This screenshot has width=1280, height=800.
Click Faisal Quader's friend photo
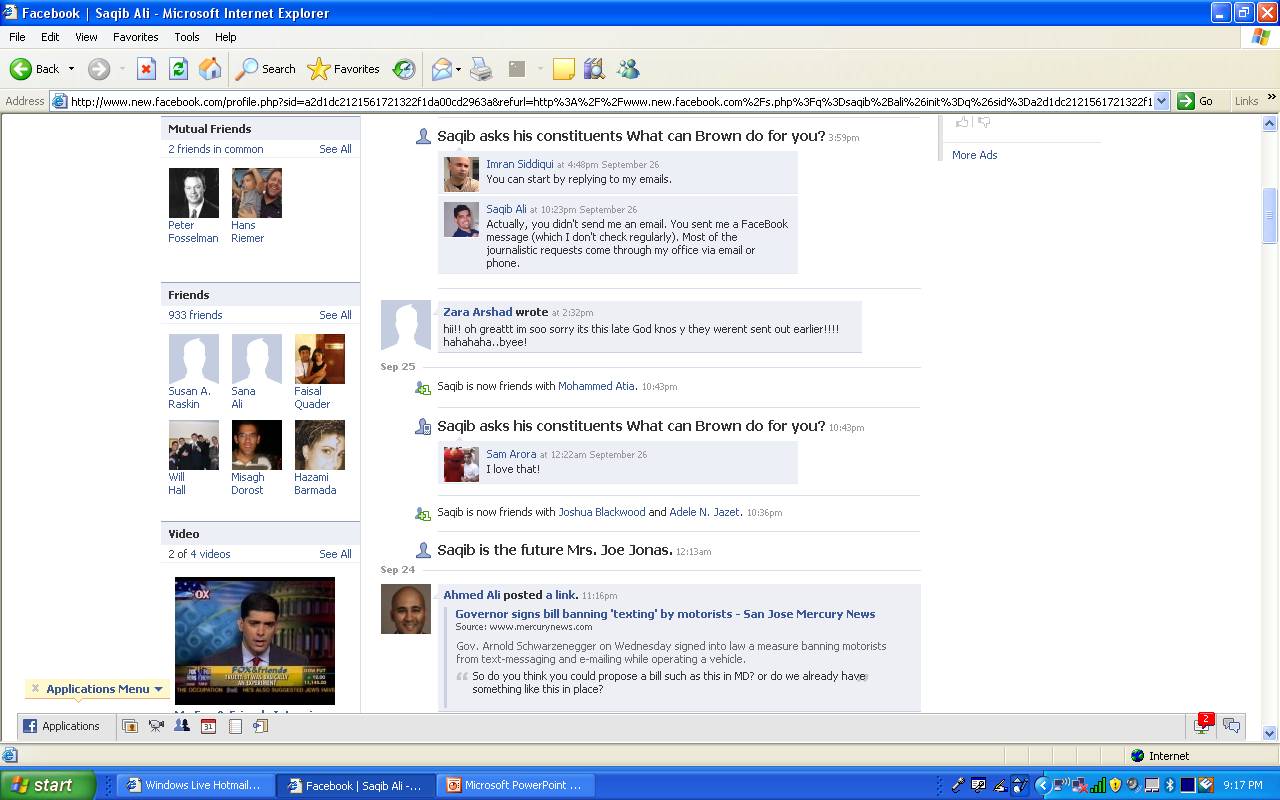click(x=320, y=359)
